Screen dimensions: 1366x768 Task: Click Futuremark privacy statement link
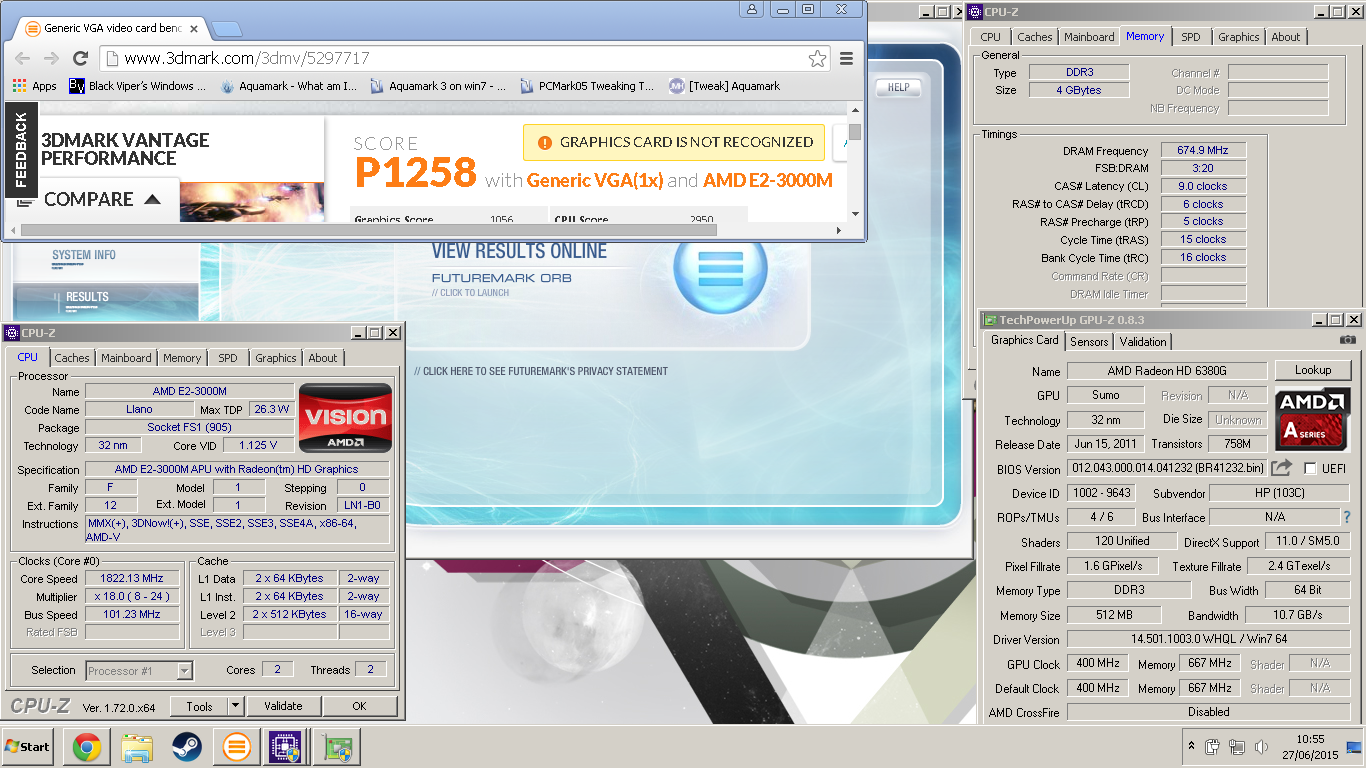coord(541,371)
